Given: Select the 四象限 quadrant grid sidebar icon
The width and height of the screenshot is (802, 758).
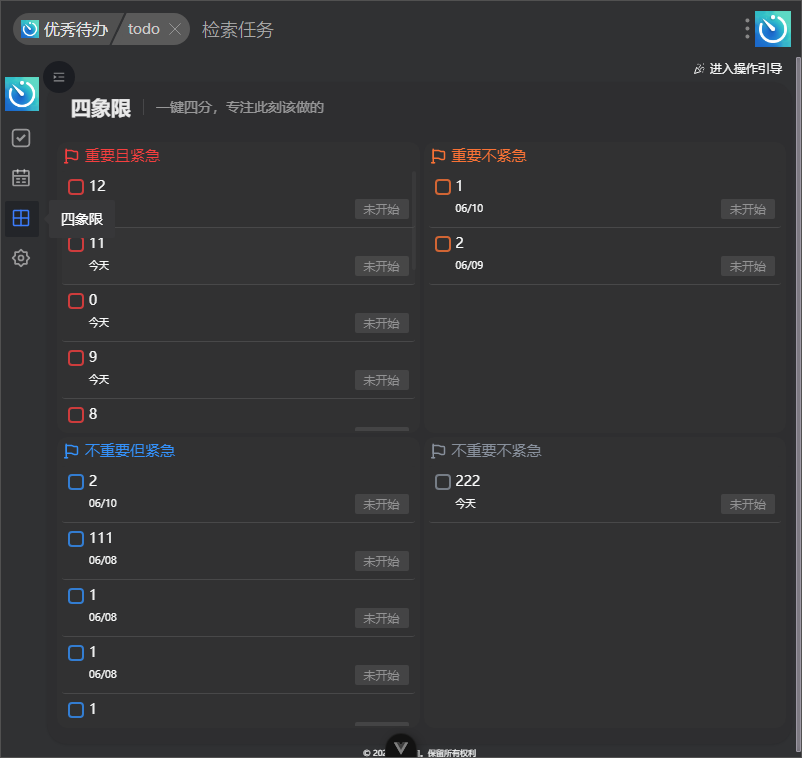Looking at the screenshot, I should pos(21,218).
